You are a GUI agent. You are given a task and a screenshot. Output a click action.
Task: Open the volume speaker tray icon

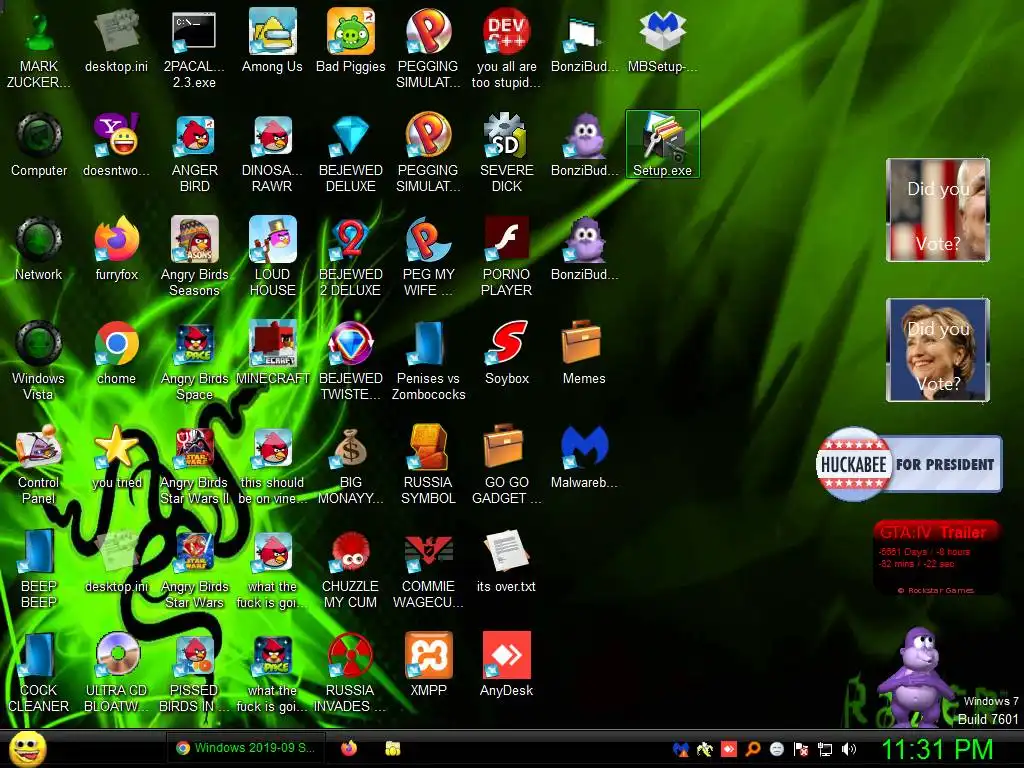[849, 749]
